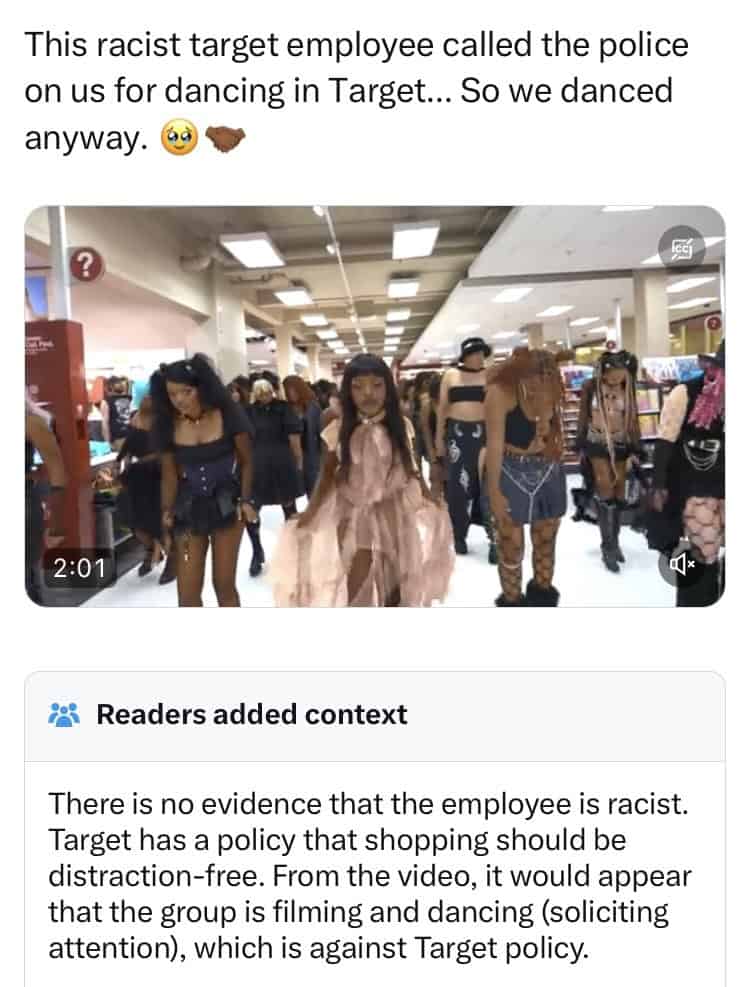The height and width of the screenshot is (987, 750).
Task: Click the tweet line mentioning "dancing in Target"
Action: click(348, 91)
